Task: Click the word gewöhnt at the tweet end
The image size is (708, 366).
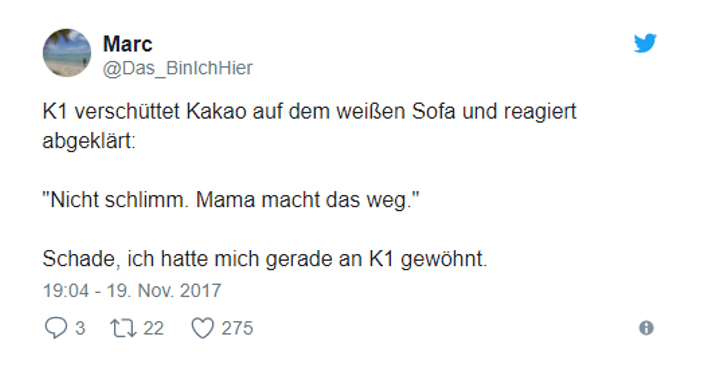Action: pyautogui.click(x=444, y=259)
